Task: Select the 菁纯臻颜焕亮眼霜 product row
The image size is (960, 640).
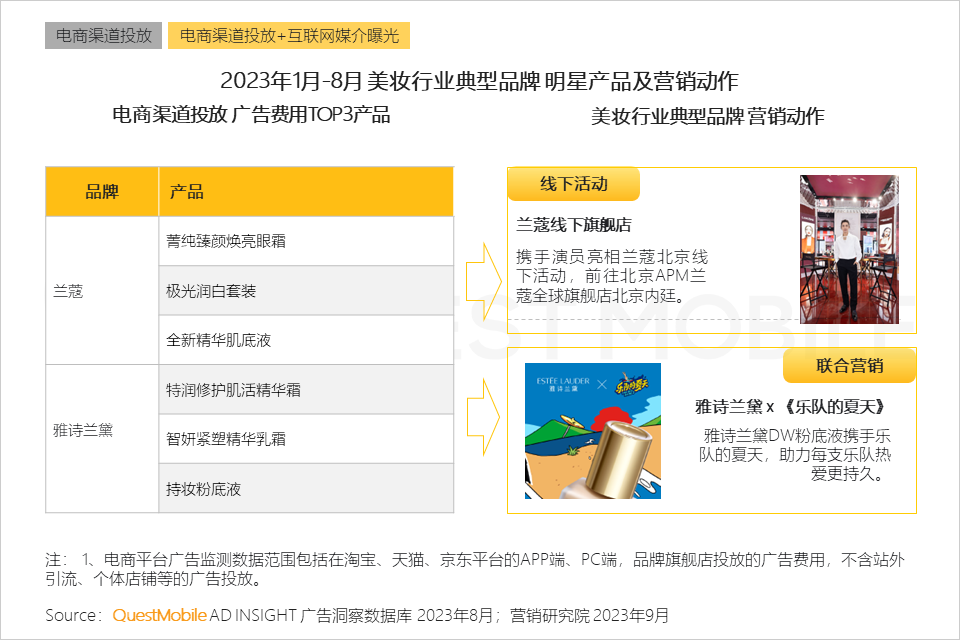Action: click(305, 241)
